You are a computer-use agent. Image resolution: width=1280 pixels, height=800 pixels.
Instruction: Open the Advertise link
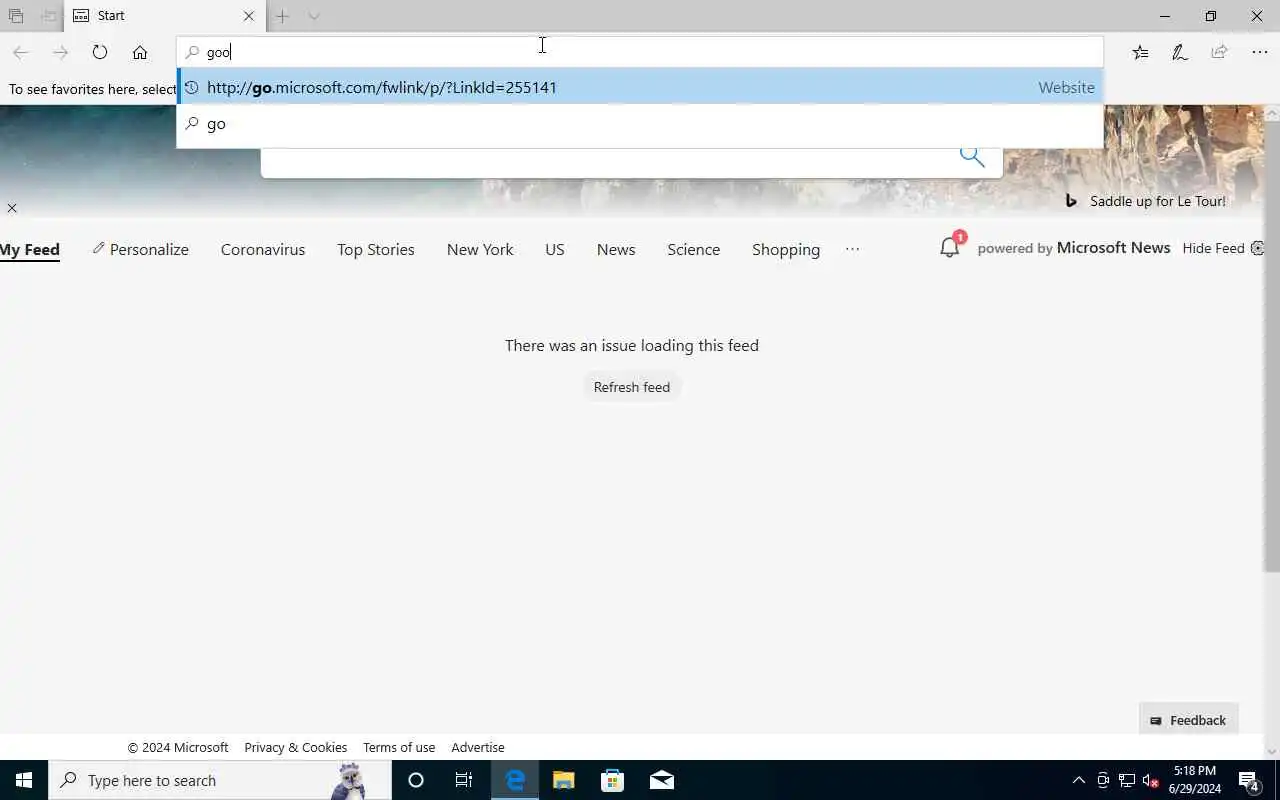tap(478, 747)
